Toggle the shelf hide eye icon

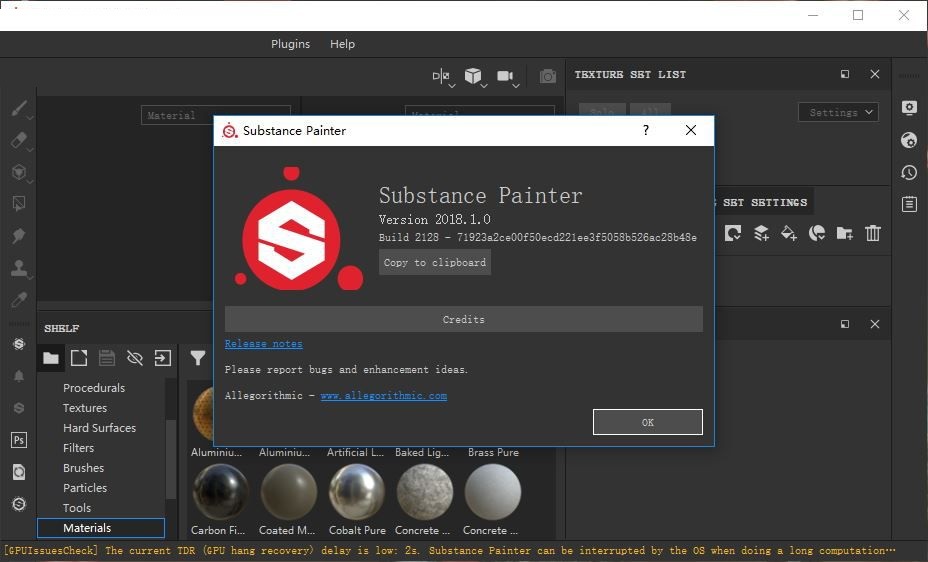[135, 358]
